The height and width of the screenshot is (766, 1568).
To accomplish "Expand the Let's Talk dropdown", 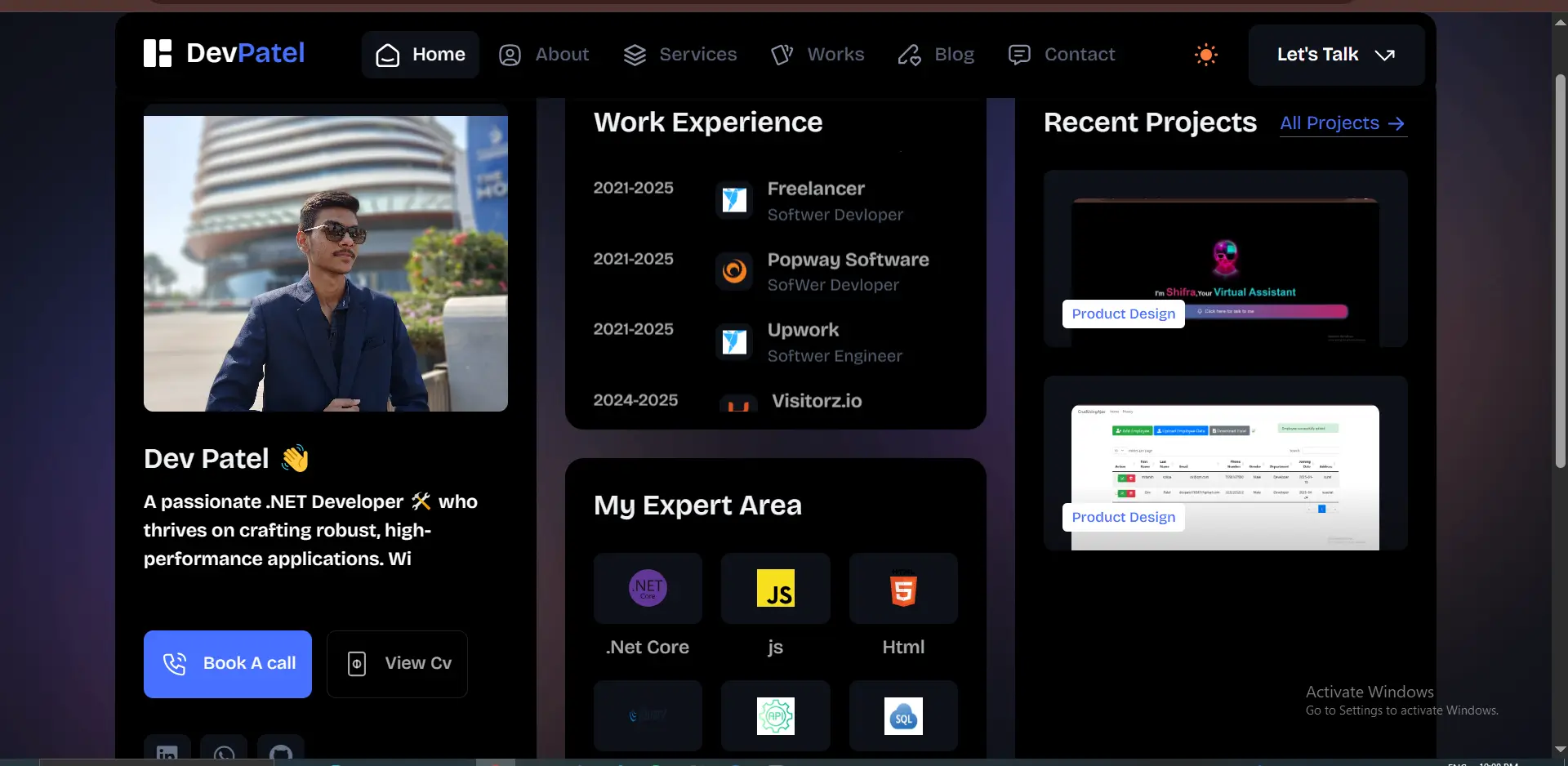I will [x=1336, y=55].
